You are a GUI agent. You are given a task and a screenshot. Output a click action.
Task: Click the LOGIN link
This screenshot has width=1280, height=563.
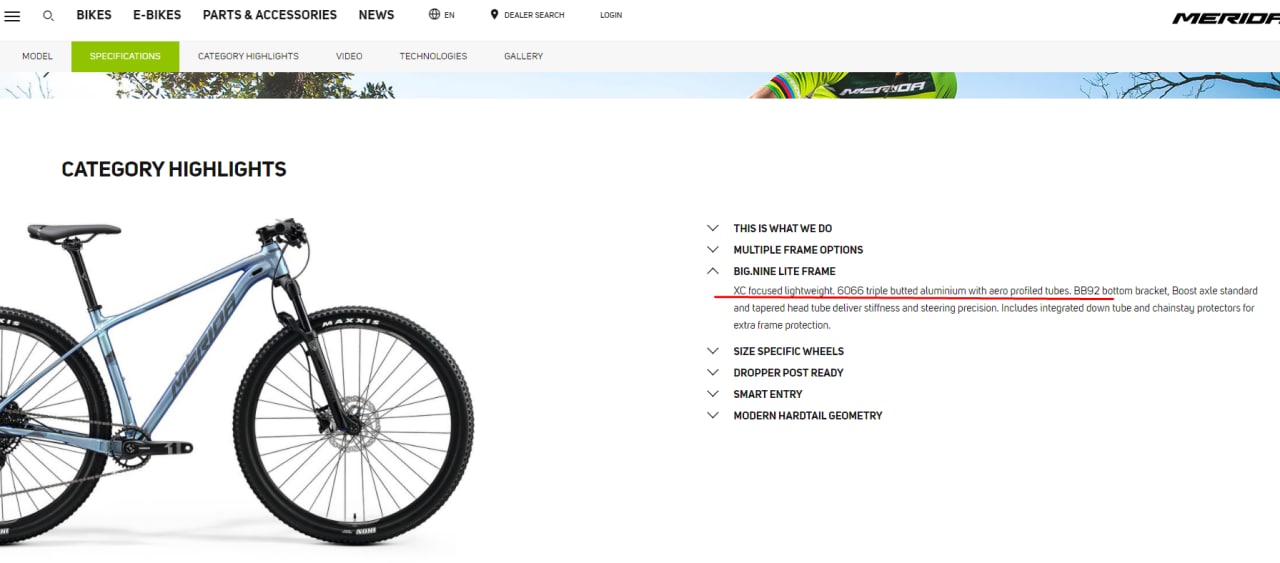611,15
